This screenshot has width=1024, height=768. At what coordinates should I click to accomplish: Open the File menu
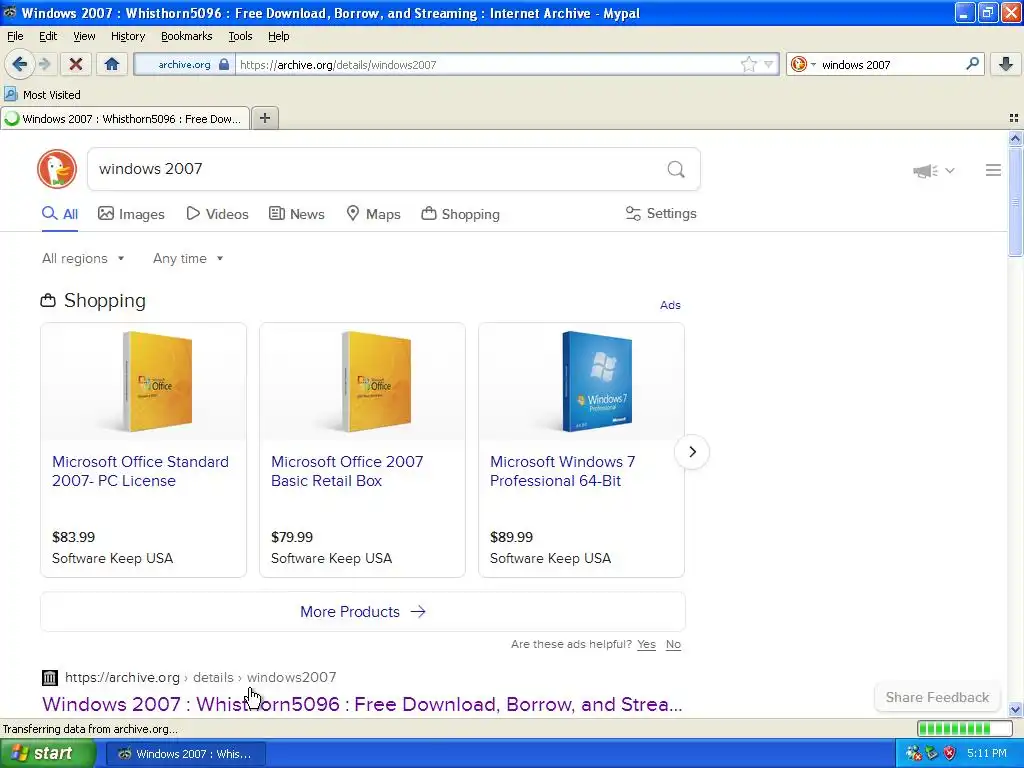[15, 36]
